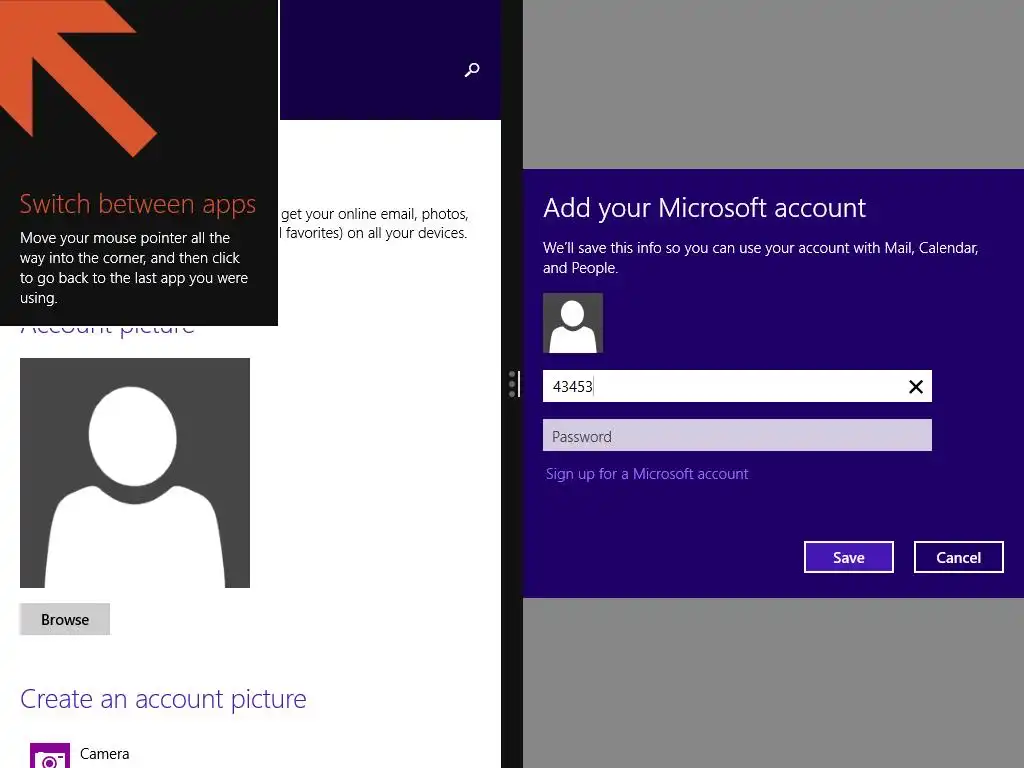Click the Add your Microsoft account title

tap(704, 208)
